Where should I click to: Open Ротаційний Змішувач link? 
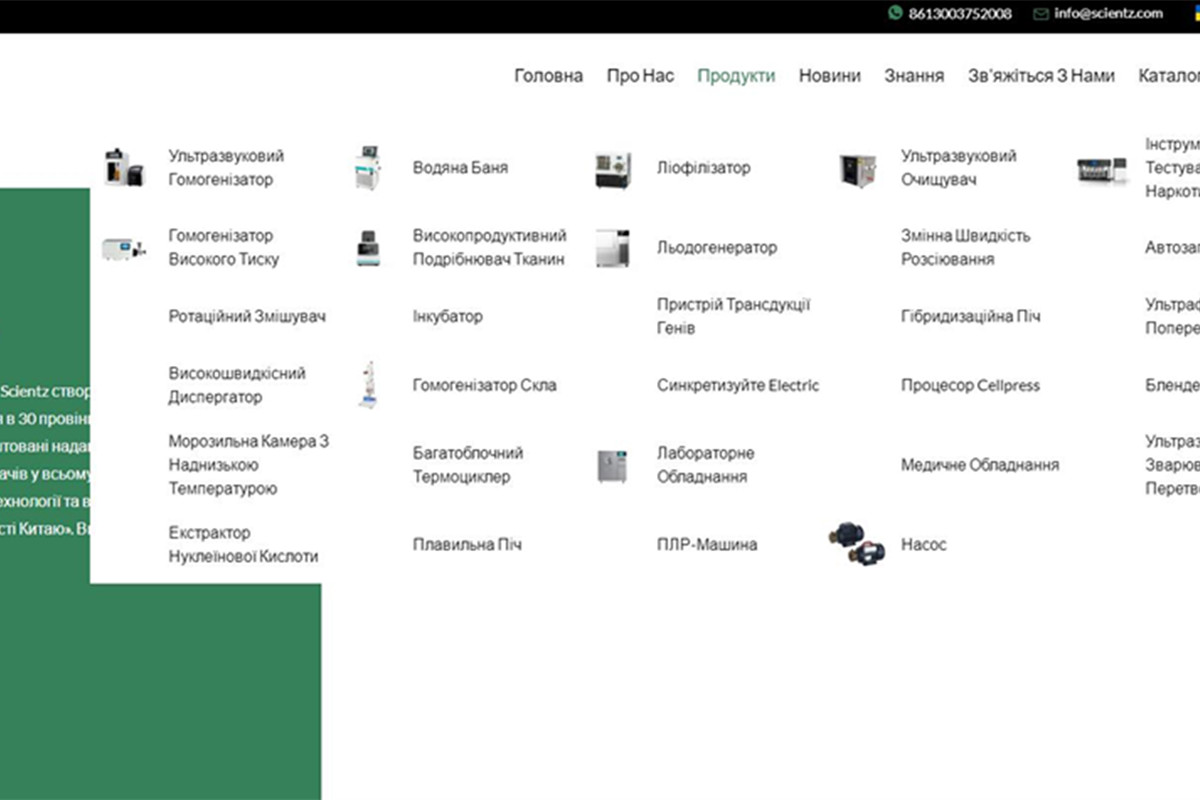coord(247,317)
